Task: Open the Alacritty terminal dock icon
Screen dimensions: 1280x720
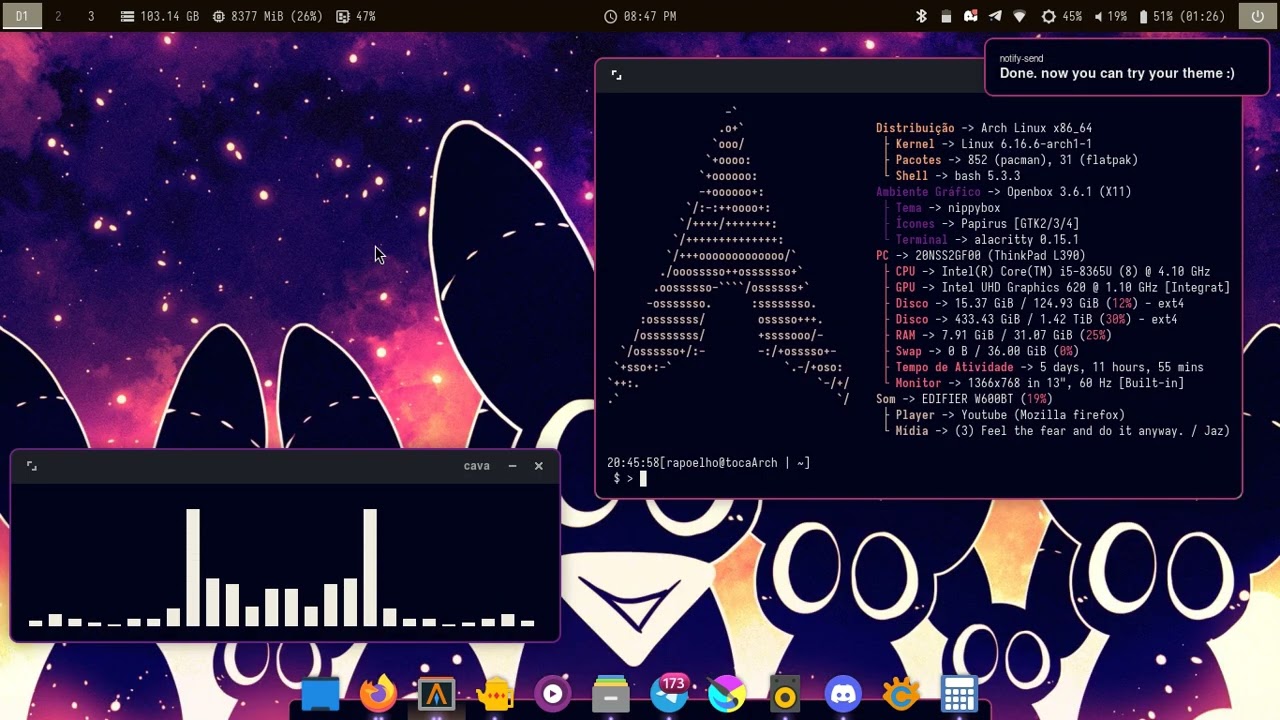Action: tap(436, 694)
